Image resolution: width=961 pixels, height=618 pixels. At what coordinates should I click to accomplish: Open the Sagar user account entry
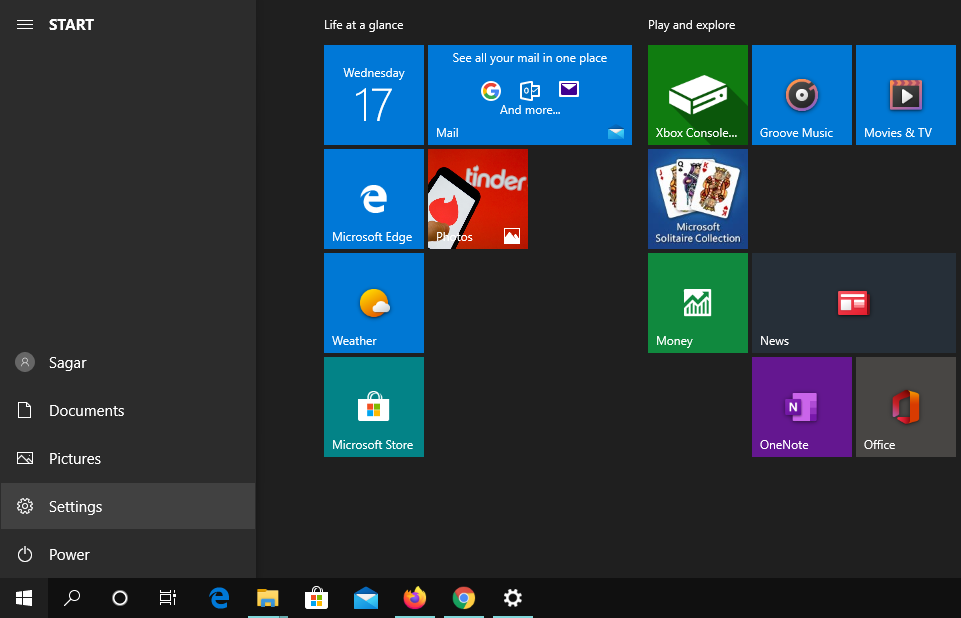tap(128, 362)
